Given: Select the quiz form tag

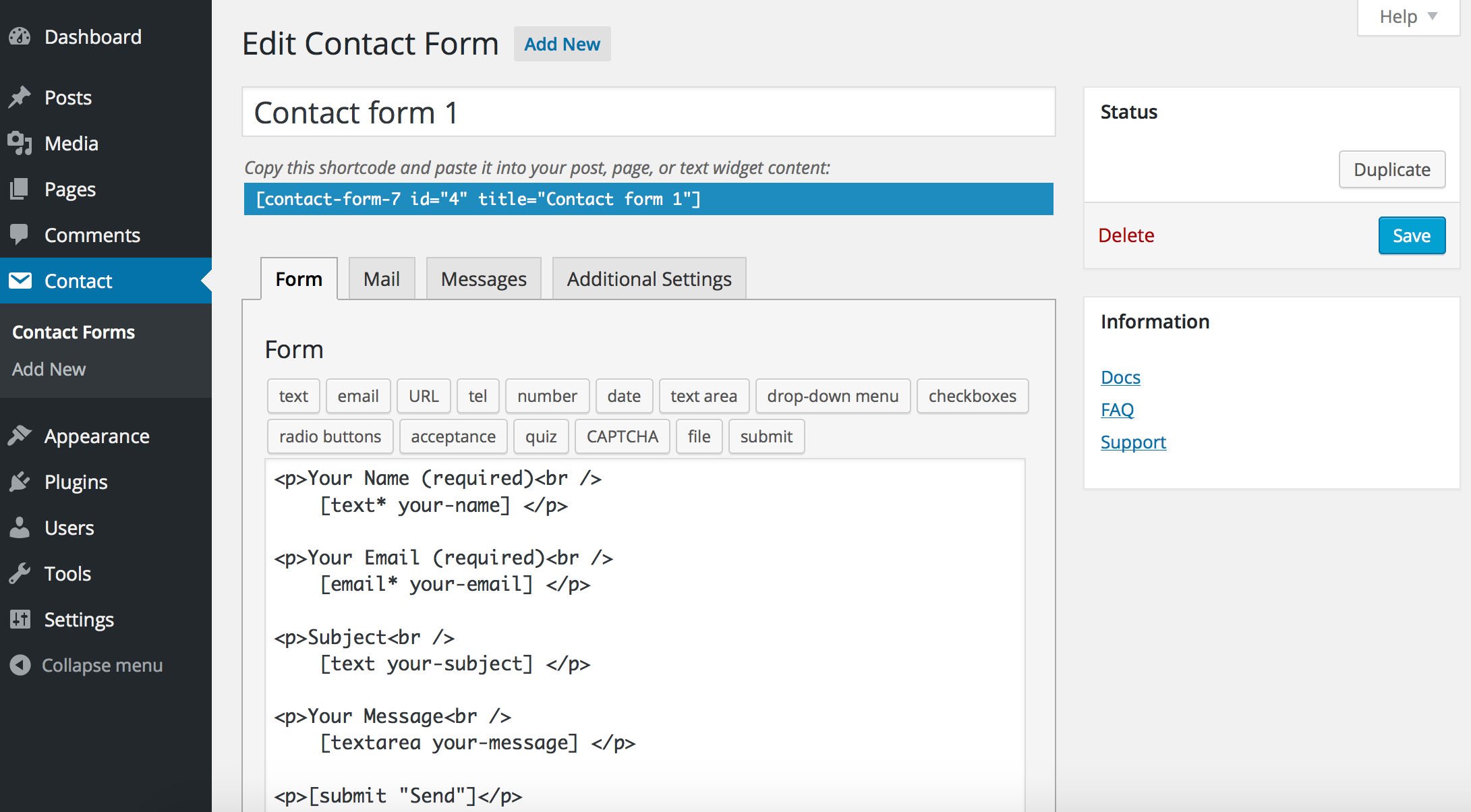Looking at the screenshot, I should pyautogui.click(x=541, y=436).
